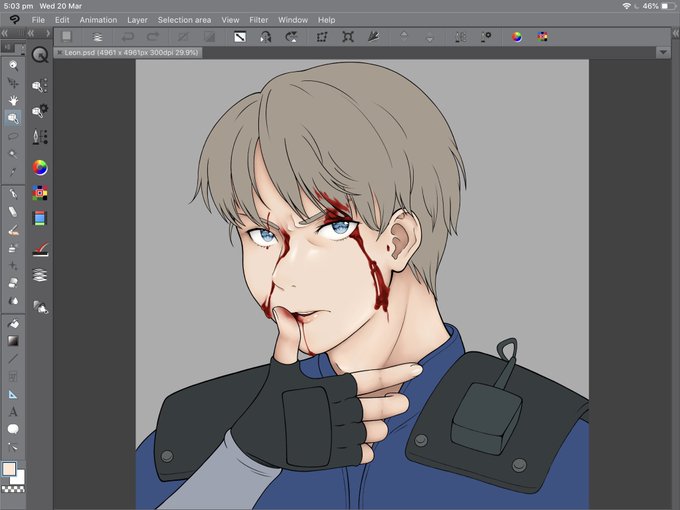This screenshot has height=510, width=680.
Task: Click the Wi-Fi status icon
Action: tap(626, 6)
